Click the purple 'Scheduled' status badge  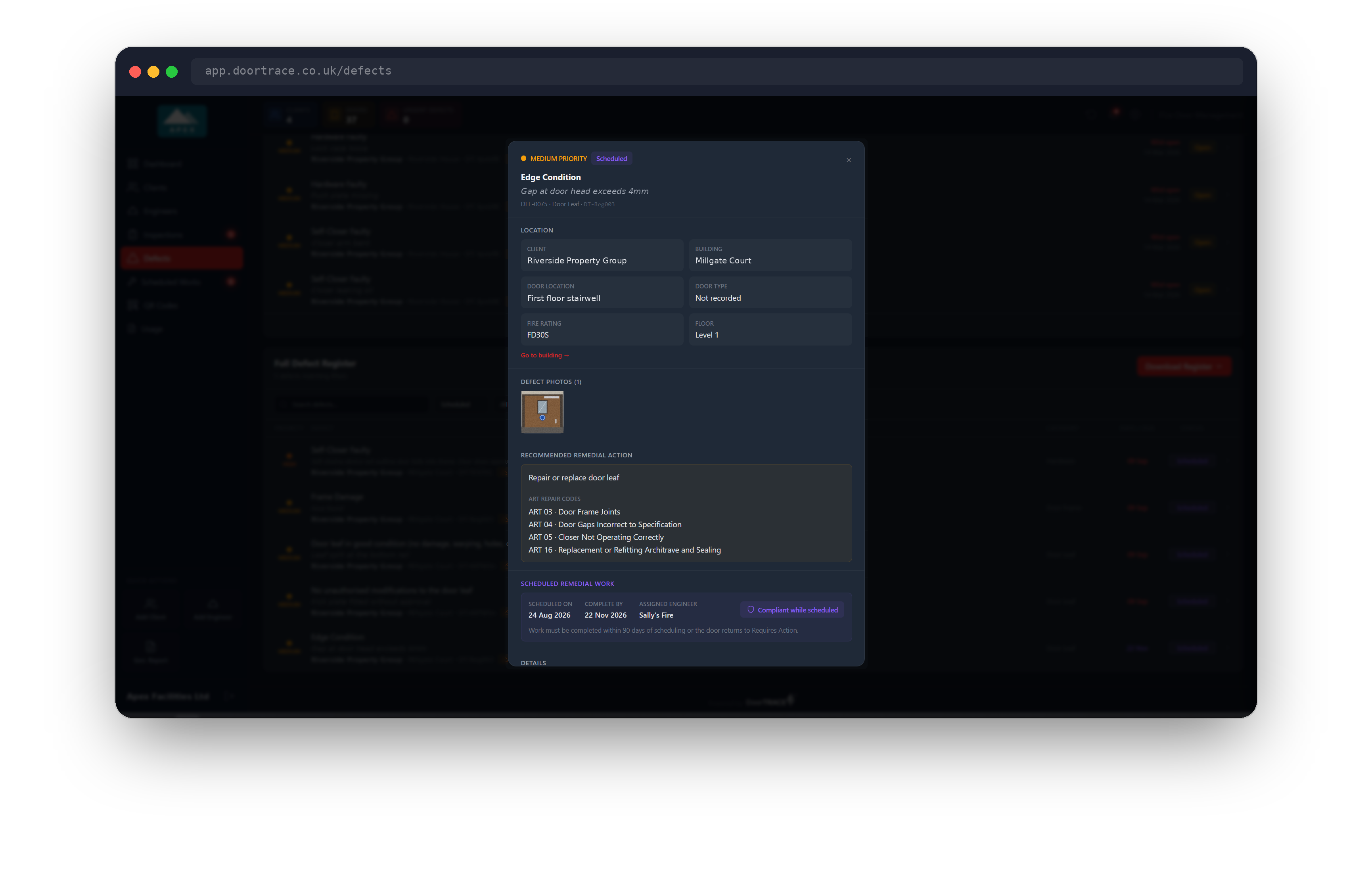[611, 159]
